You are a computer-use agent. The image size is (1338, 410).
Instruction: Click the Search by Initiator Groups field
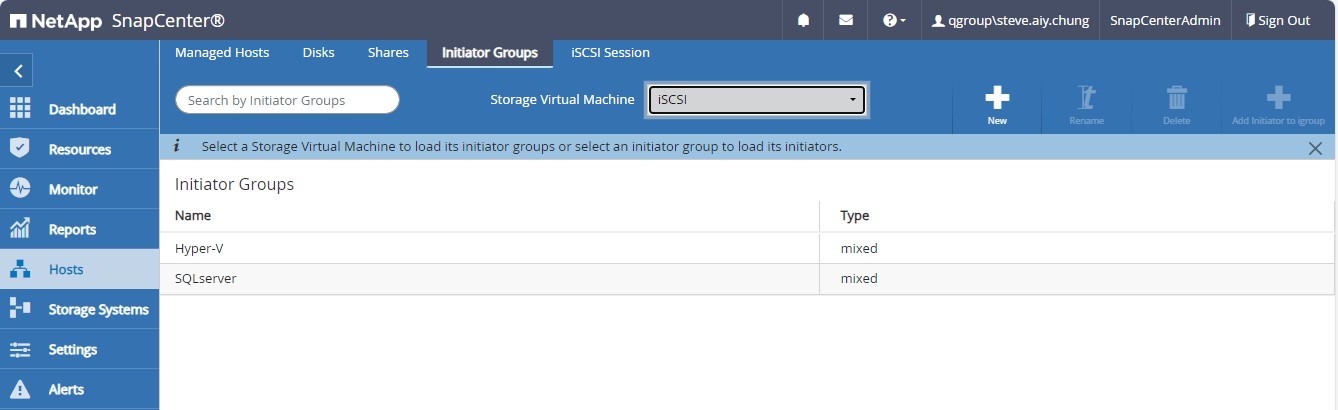(x=287, y=100)
